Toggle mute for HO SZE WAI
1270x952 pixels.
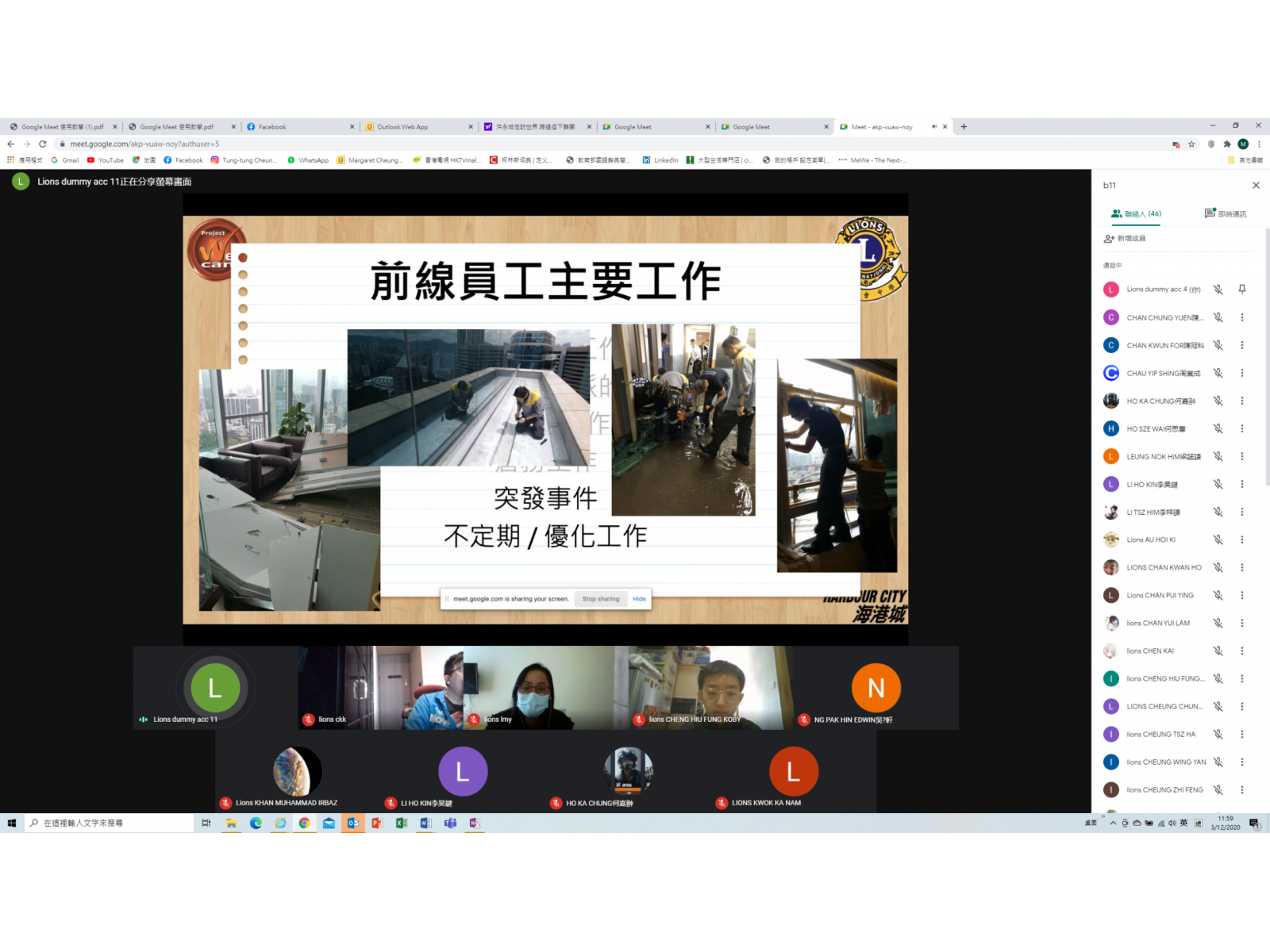(1218, 428)
